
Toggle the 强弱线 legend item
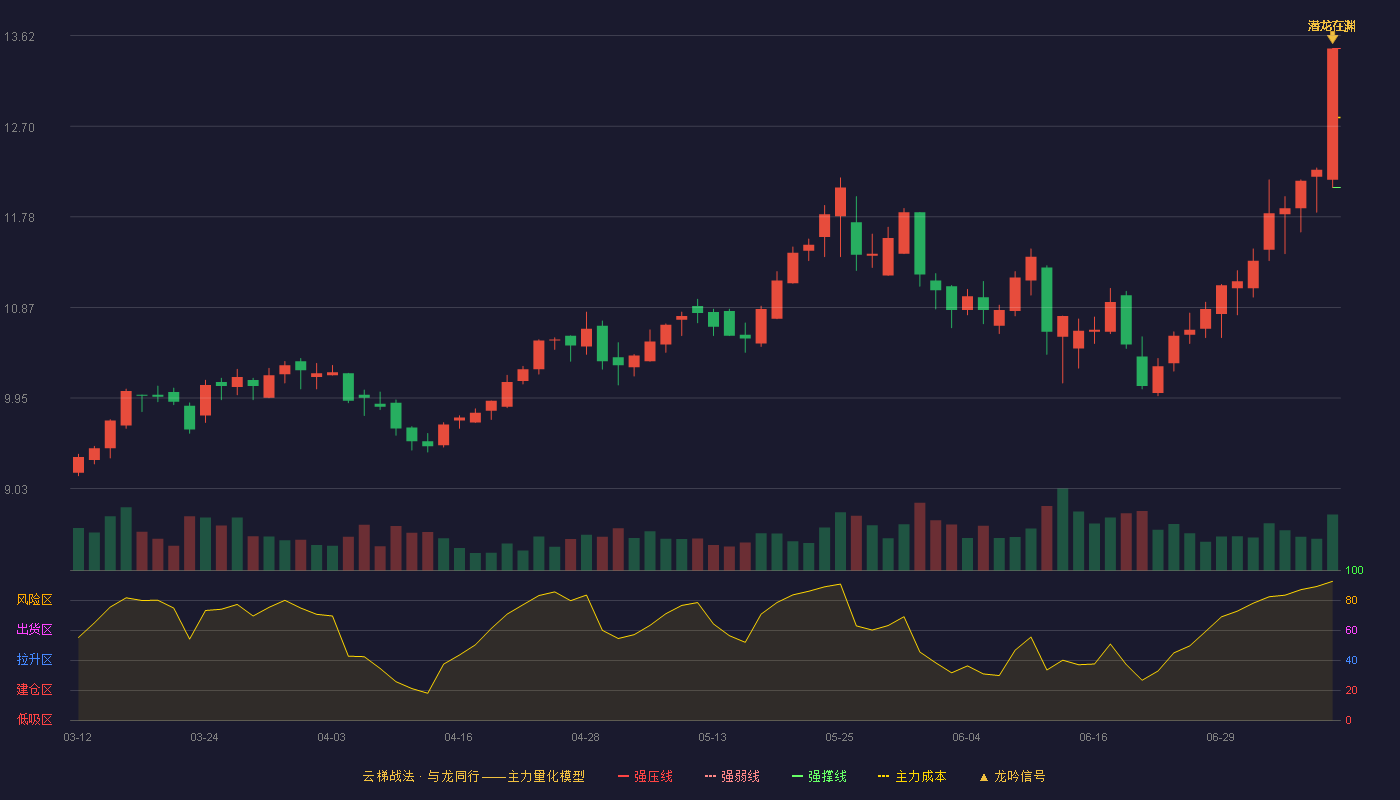732,776
